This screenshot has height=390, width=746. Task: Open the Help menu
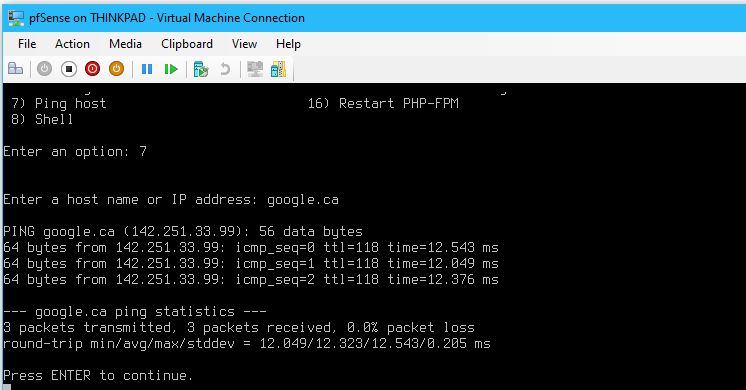tap(288, 44)
